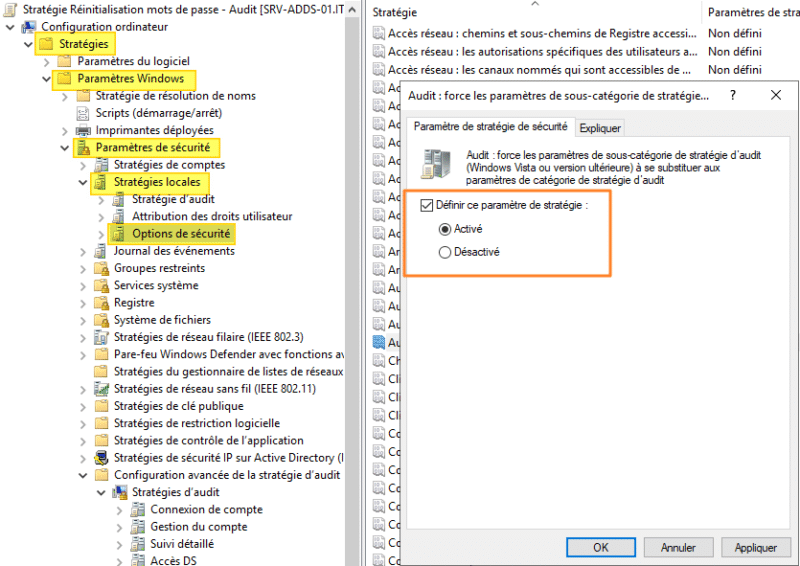
Task: Select Pare-feu Windows Defender tree item
Action: pyautogui.click(x=229, y=355)
